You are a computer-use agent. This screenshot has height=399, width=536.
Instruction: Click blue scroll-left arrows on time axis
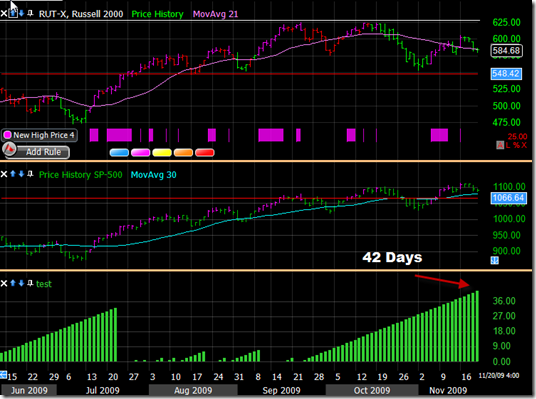click(x=3, y=374)
